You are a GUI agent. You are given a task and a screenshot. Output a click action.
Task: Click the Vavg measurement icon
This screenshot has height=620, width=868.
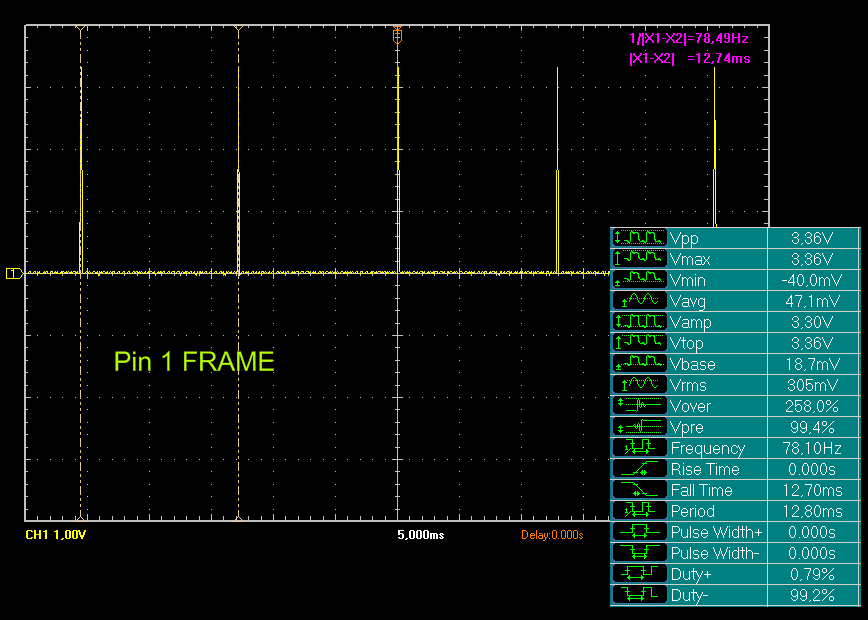coord(639,301)
